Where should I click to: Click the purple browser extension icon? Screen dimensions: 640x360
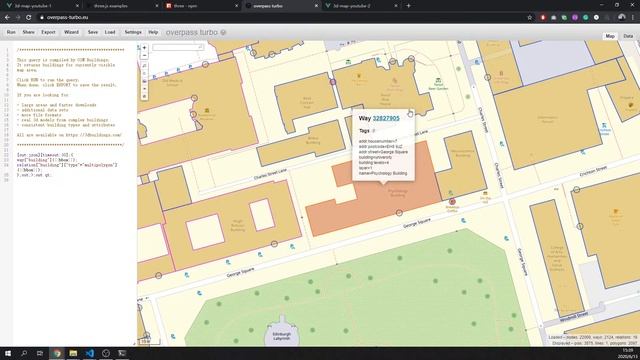(575, 18)
